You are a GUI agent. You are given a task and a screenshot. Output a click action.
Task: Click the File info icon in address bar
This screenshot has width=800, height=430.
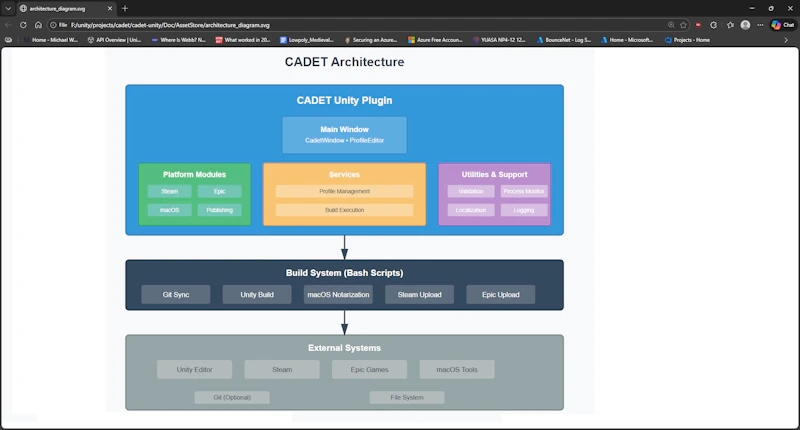[59, 25]
